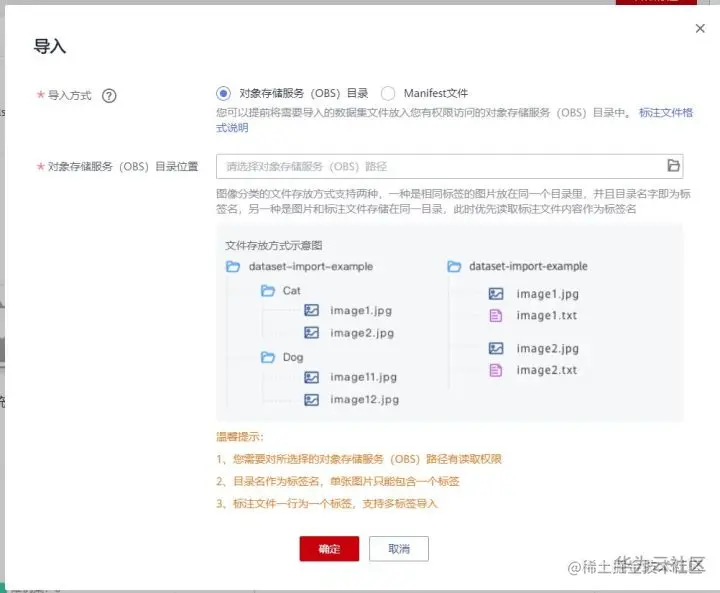The height and width of the screenshot is (593, 720).
Task: Click folder browse icon in OBS path field
Action: tap(673, 165)
